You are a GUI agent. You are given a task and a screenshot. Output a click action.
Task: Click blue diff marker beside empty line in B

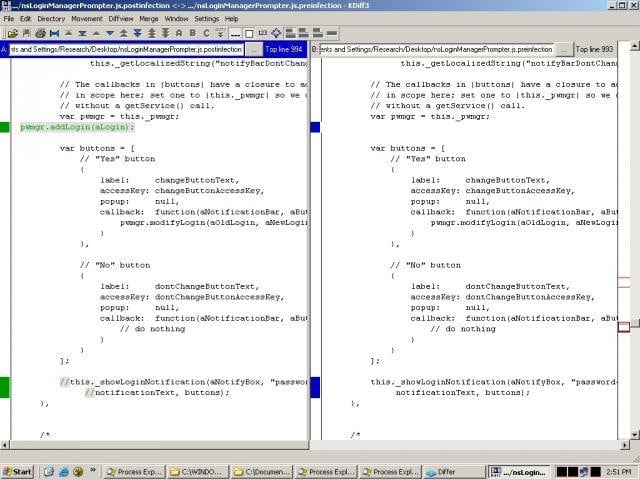click(x=315, y=127)
